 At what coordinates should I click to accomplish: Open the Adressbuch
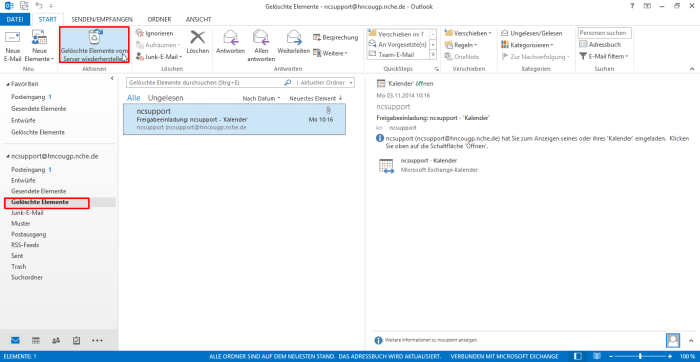(600, 45)
